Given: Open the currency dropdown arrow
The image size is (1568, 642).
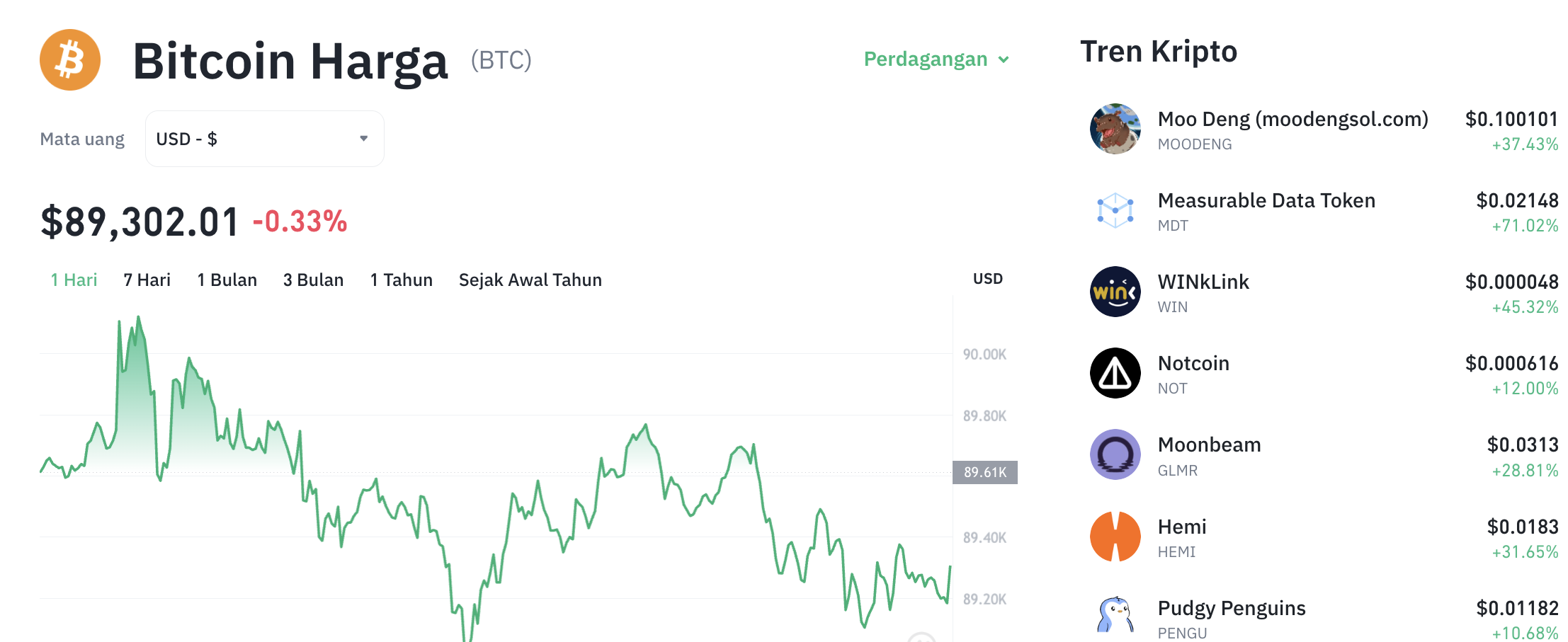Looking at the screenshot, I should click(363, 139).
